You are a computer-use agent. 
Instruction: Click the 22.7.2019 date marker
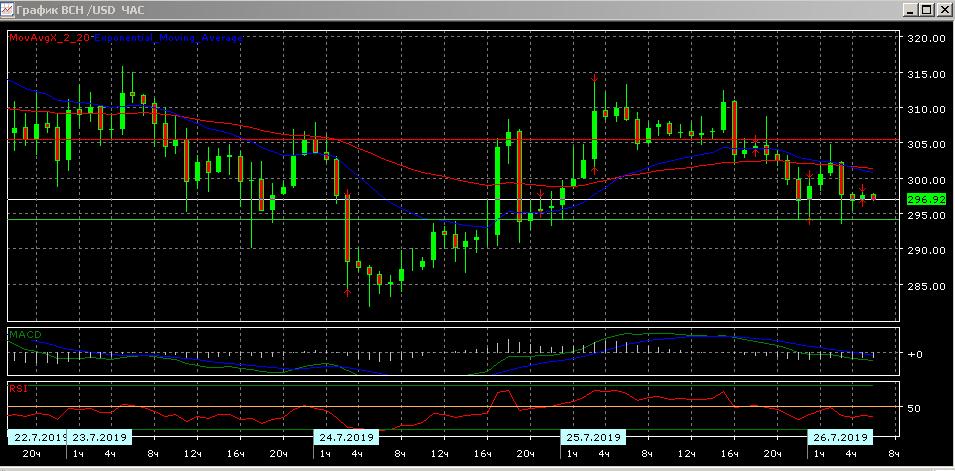(37, 438)
